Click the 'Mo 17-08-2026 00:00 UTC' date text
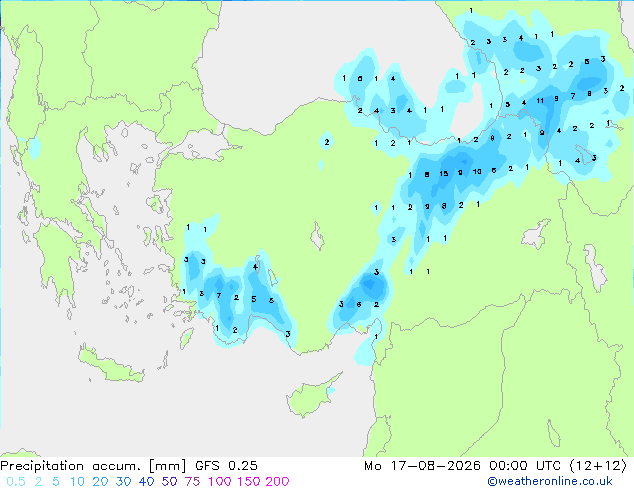This screenshot has height=490, width=634. (462, 466)
